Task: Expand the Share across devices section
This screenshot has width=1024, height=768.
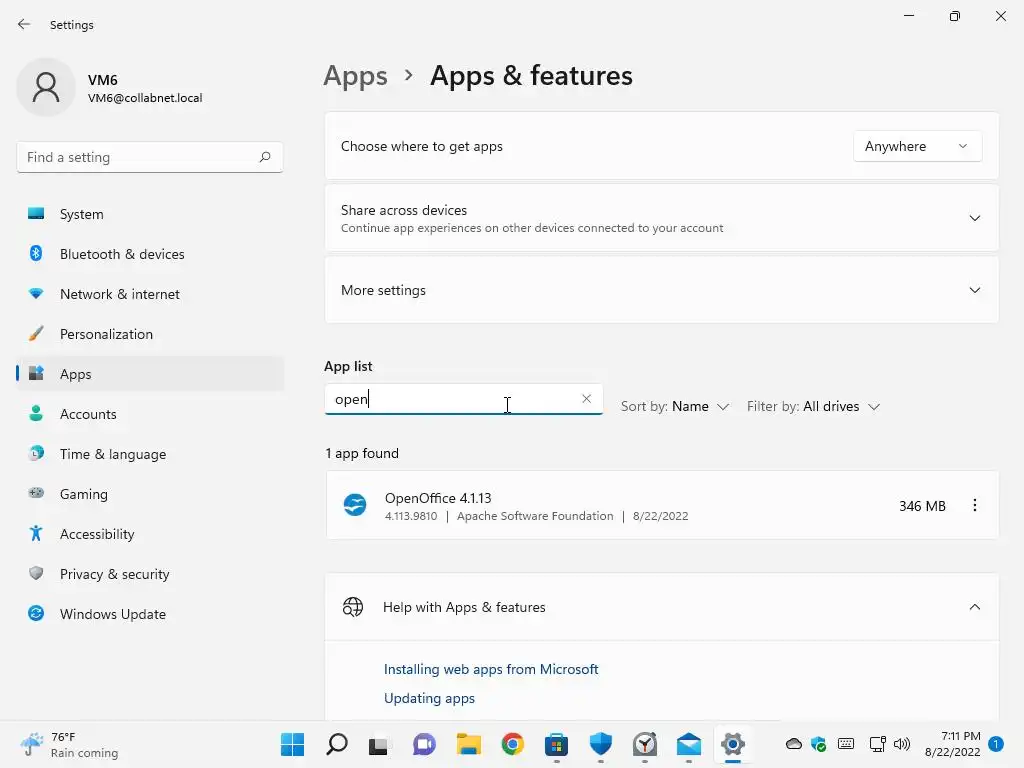Action: coord(974,218)
